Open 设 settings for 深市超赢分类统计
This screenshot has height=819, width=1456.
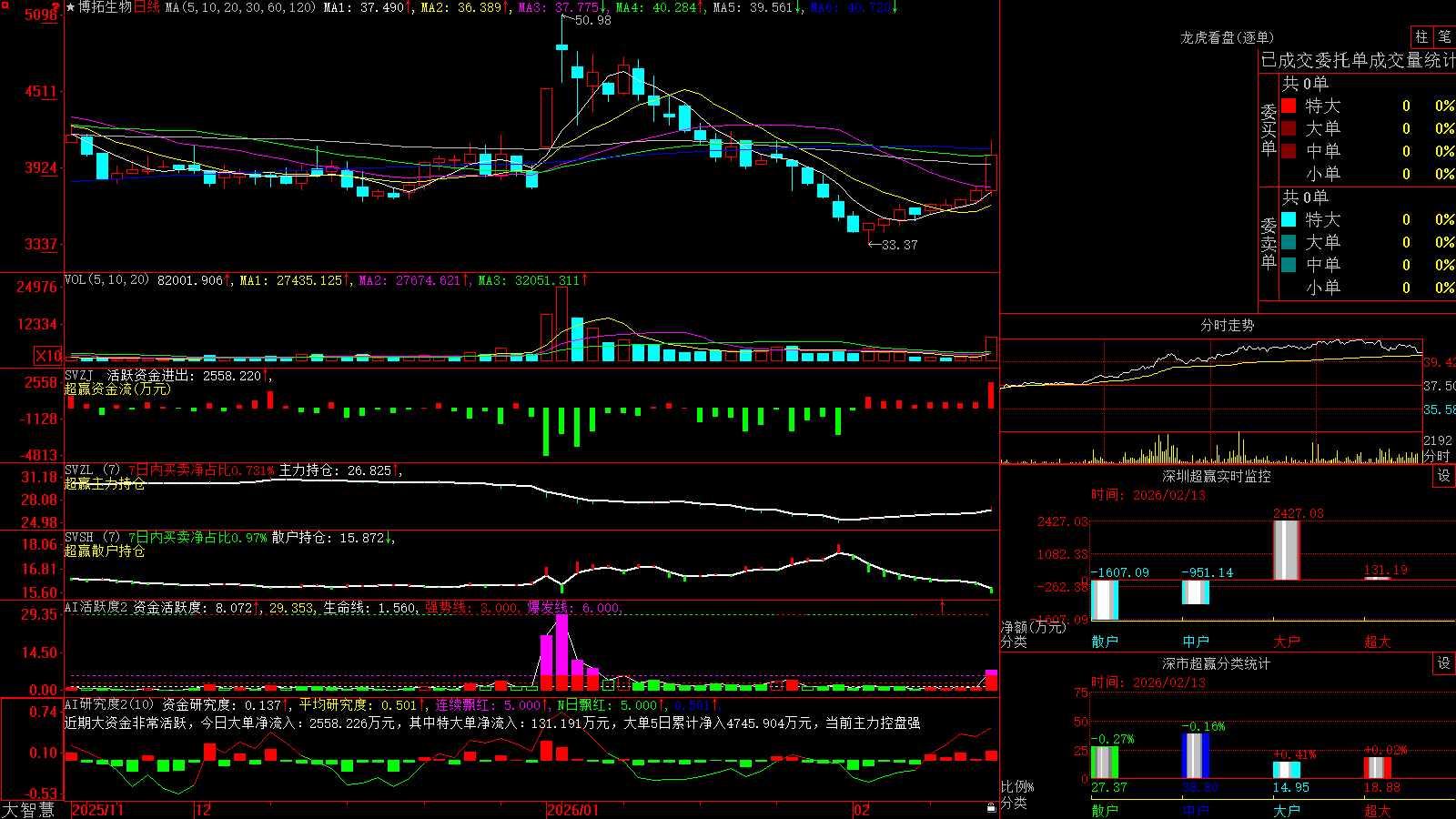[x=1444, y=663]
